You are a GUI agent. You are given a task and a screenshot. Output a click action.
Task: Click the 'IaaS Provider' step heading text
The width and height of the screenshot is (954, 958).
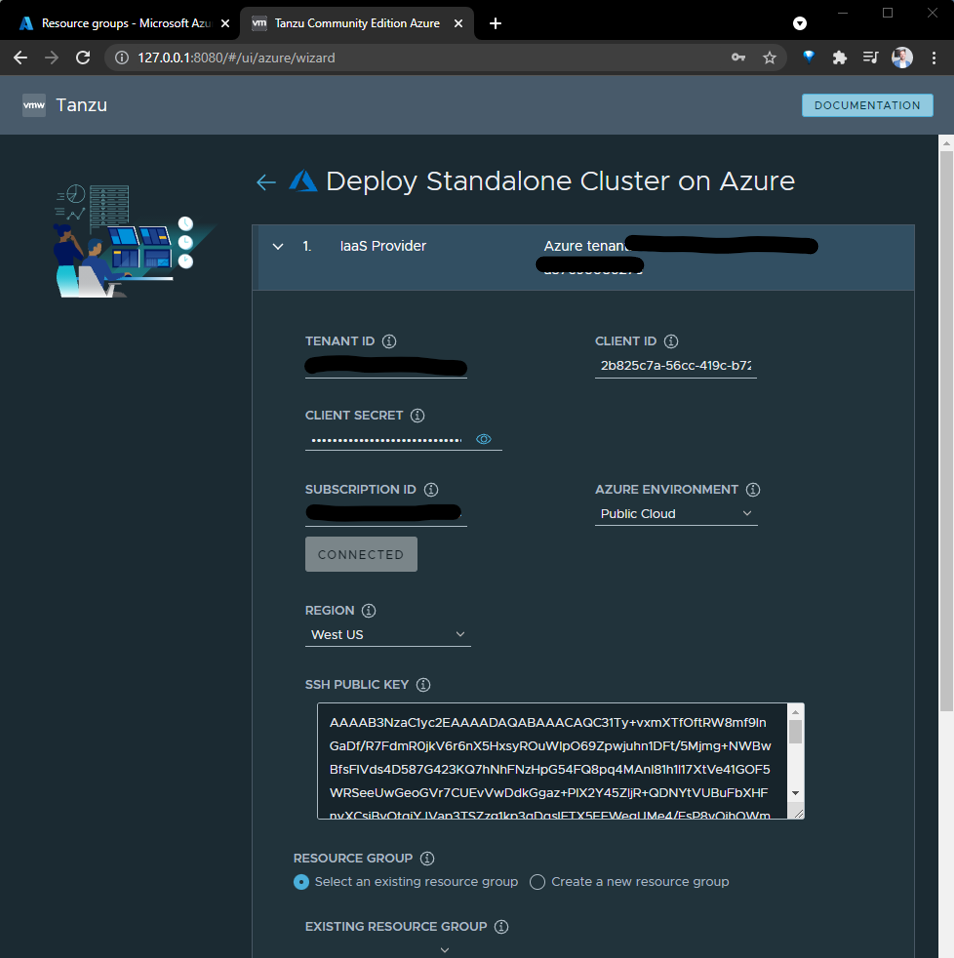[383, 246]
